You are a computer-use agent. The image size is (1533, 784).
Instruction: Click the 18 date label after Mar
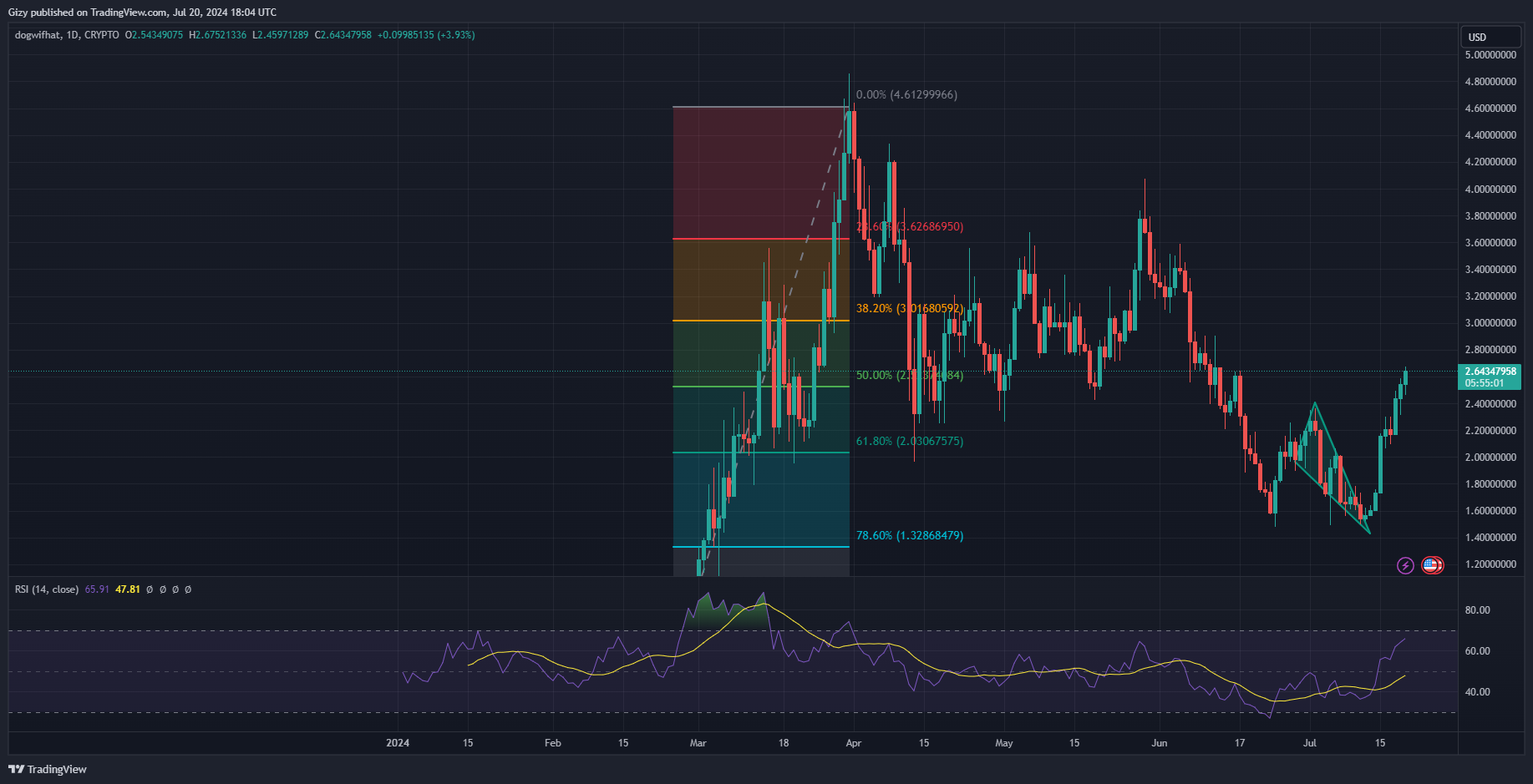[x=784, y=743]
